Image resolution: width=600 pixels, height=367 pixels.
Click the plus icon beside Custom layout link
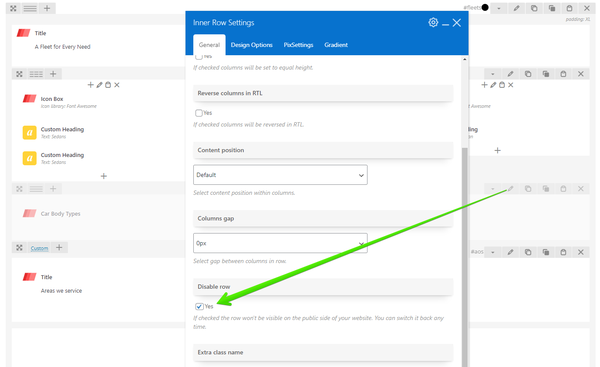[x=59, y=248]
